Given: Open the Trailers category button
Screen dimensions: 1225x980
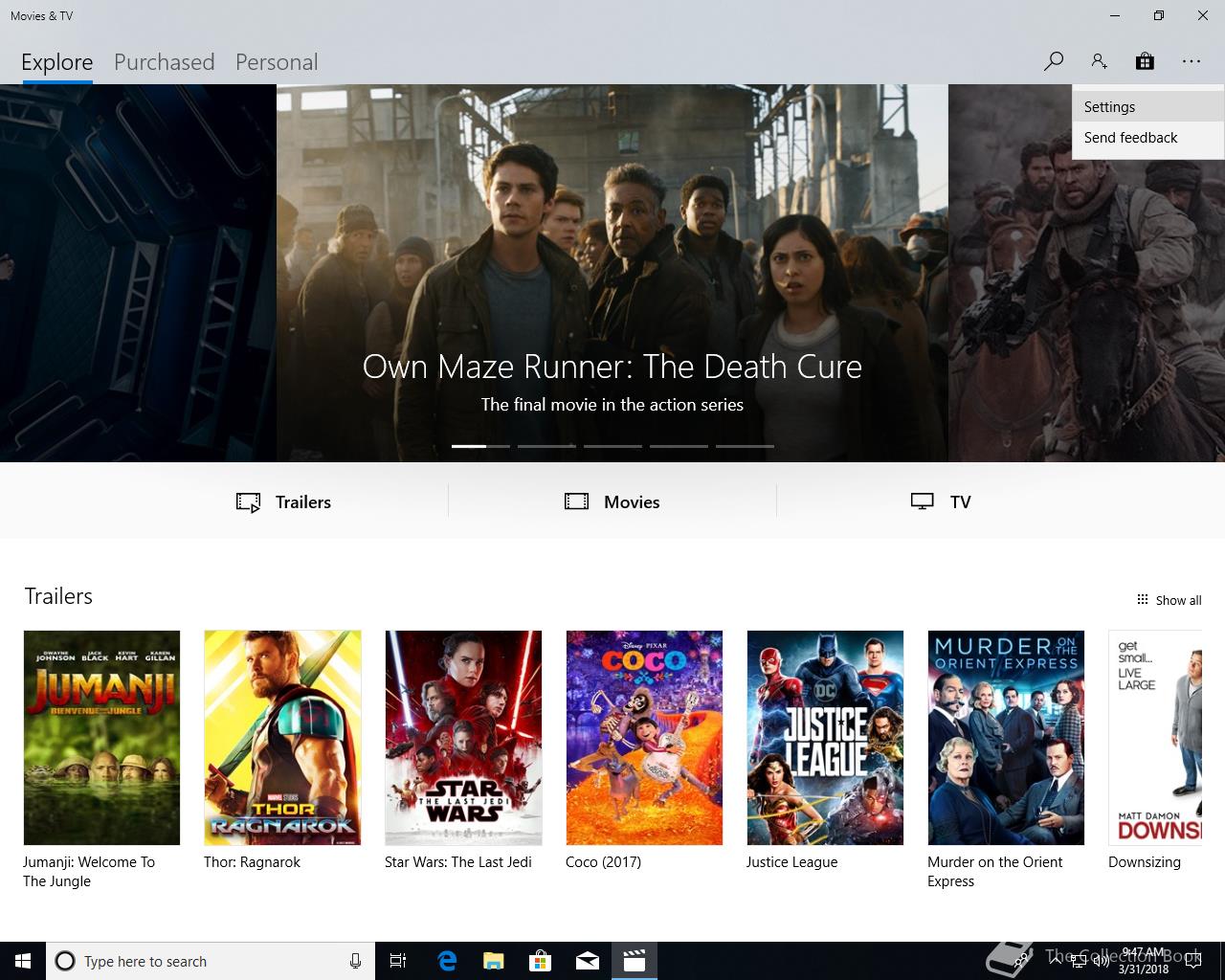Looking at the screenshot, I should 283,501.
